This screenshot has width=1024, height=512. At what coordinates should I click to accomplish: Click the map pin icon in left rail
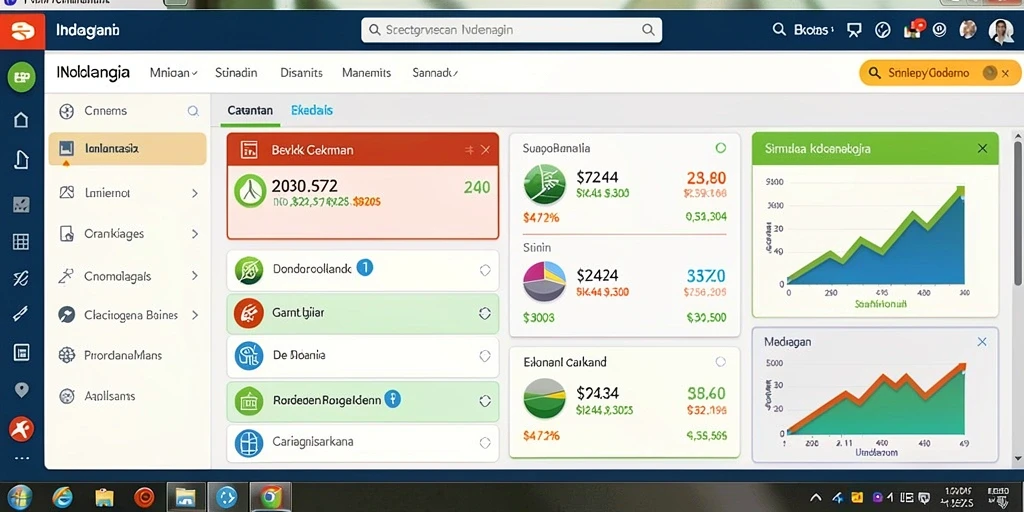click(22, 391)
